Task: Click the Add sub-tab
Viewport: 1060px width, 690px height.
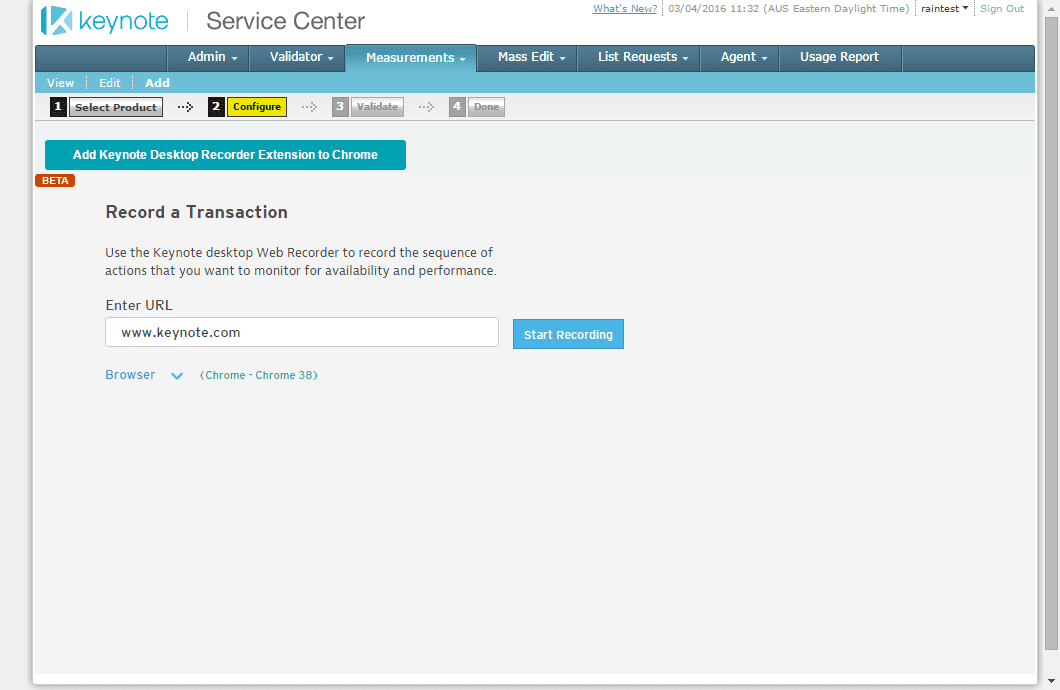Action: point(158,83)
